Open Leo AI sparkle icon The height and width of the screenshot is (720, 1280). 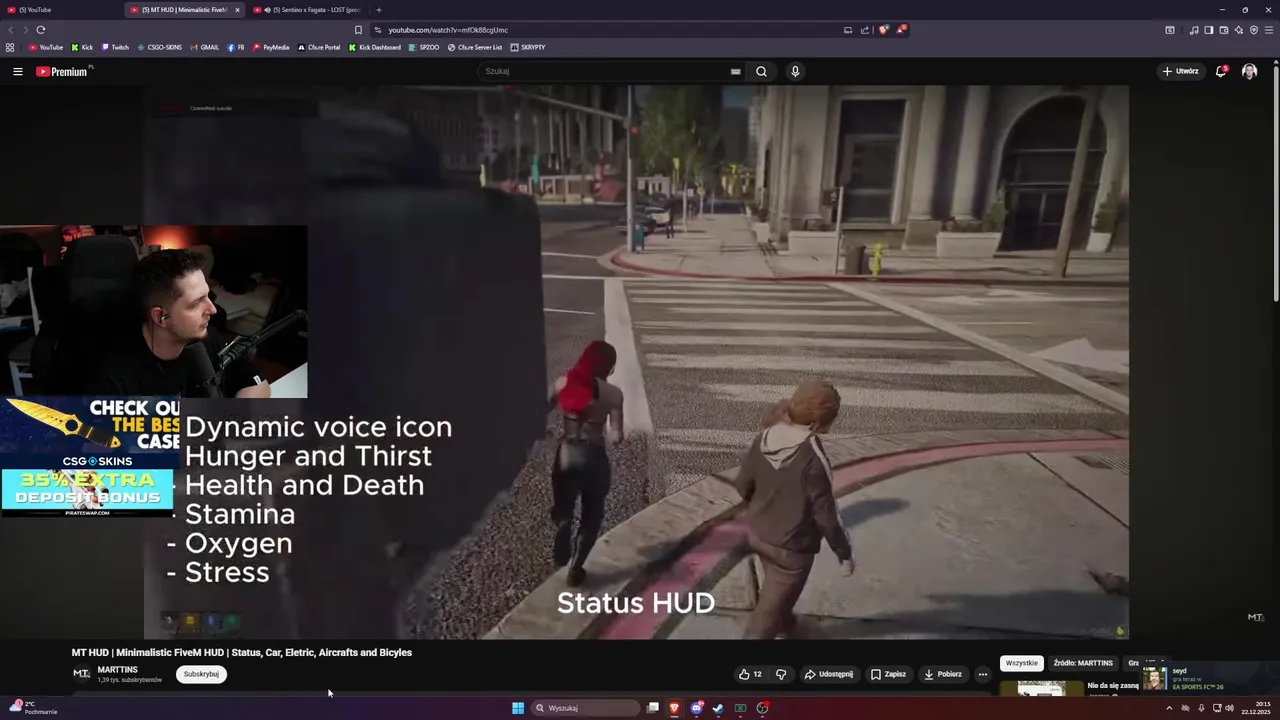[x=1239, y=30]
